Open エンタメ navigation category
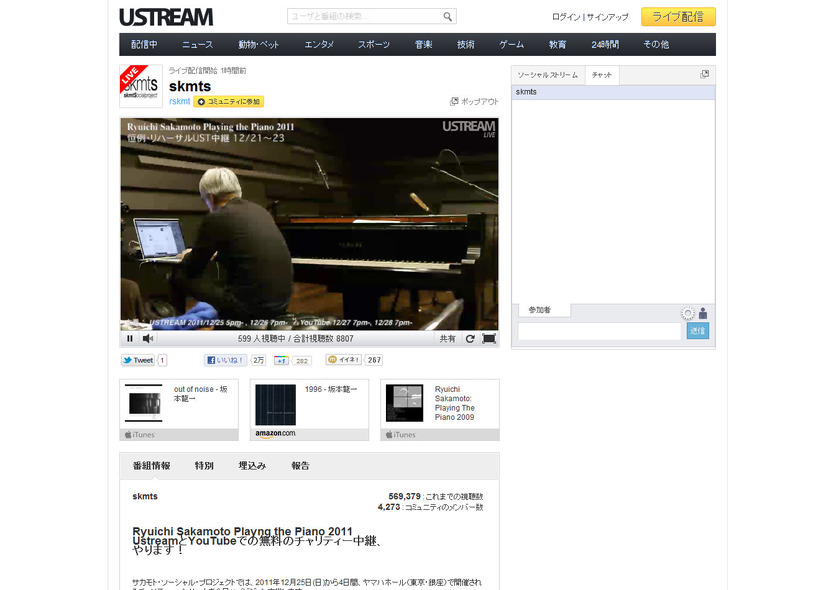This screenshot has width=826, height=590. tap(319, 45)
